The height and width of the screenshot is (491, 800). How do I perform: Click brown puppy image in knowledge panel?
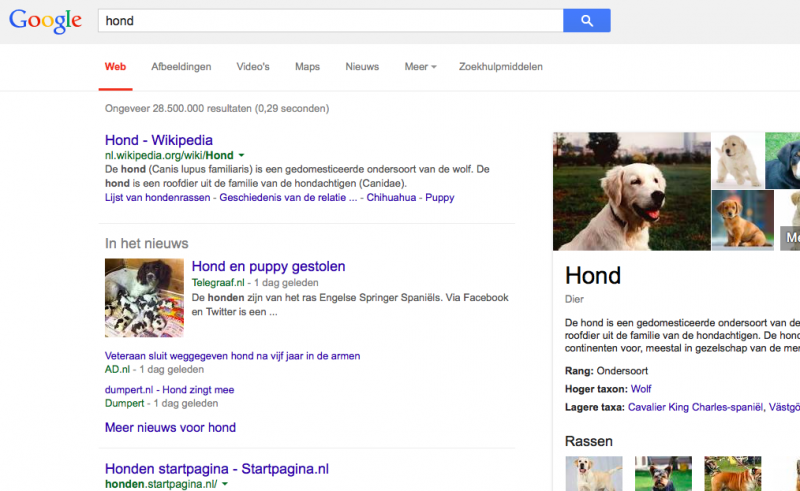(743, 220)
